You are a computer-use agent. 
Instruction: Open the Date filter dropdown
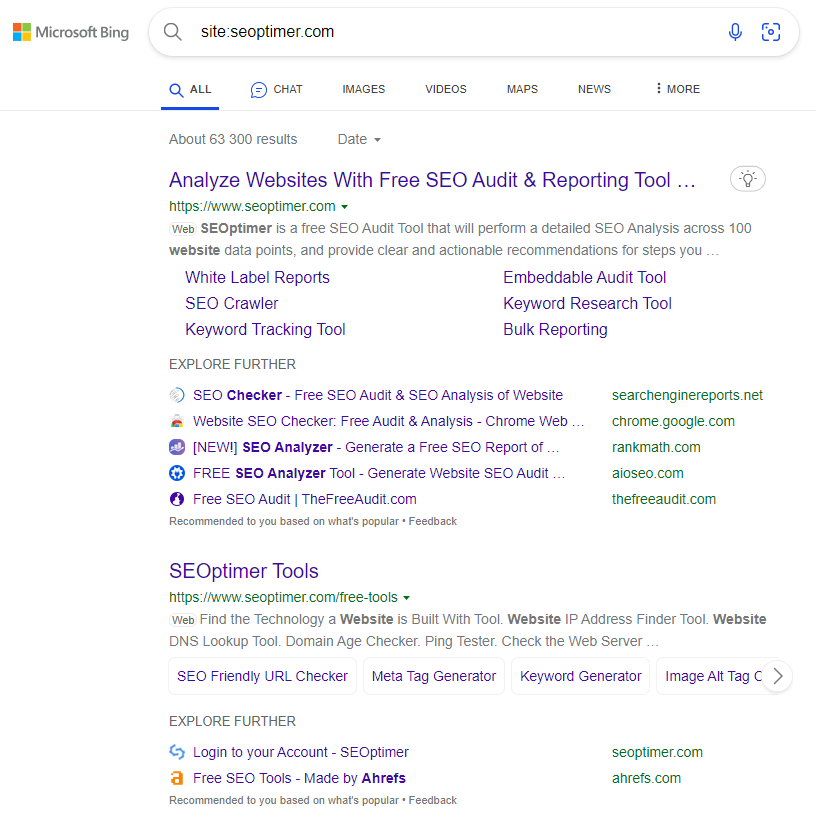[x=359, y=139]
